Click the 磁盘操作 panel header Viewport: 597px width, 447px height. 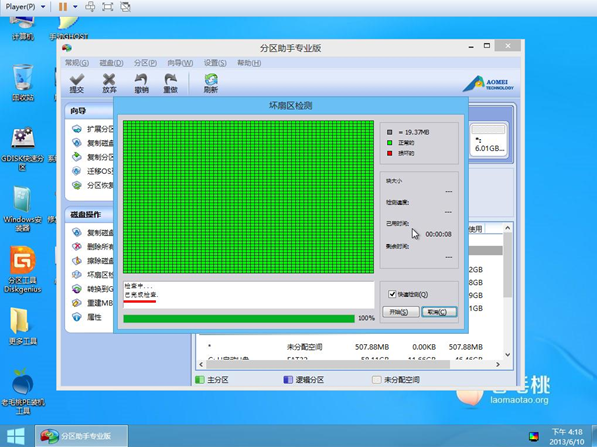pos(89,215)
